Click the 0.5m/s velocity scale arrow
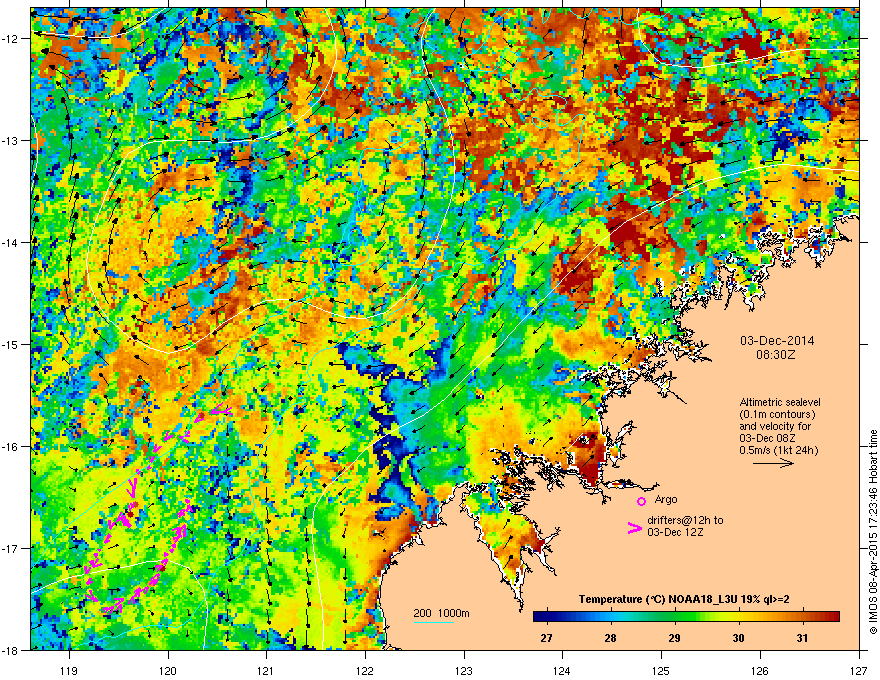 click(773, 463)
